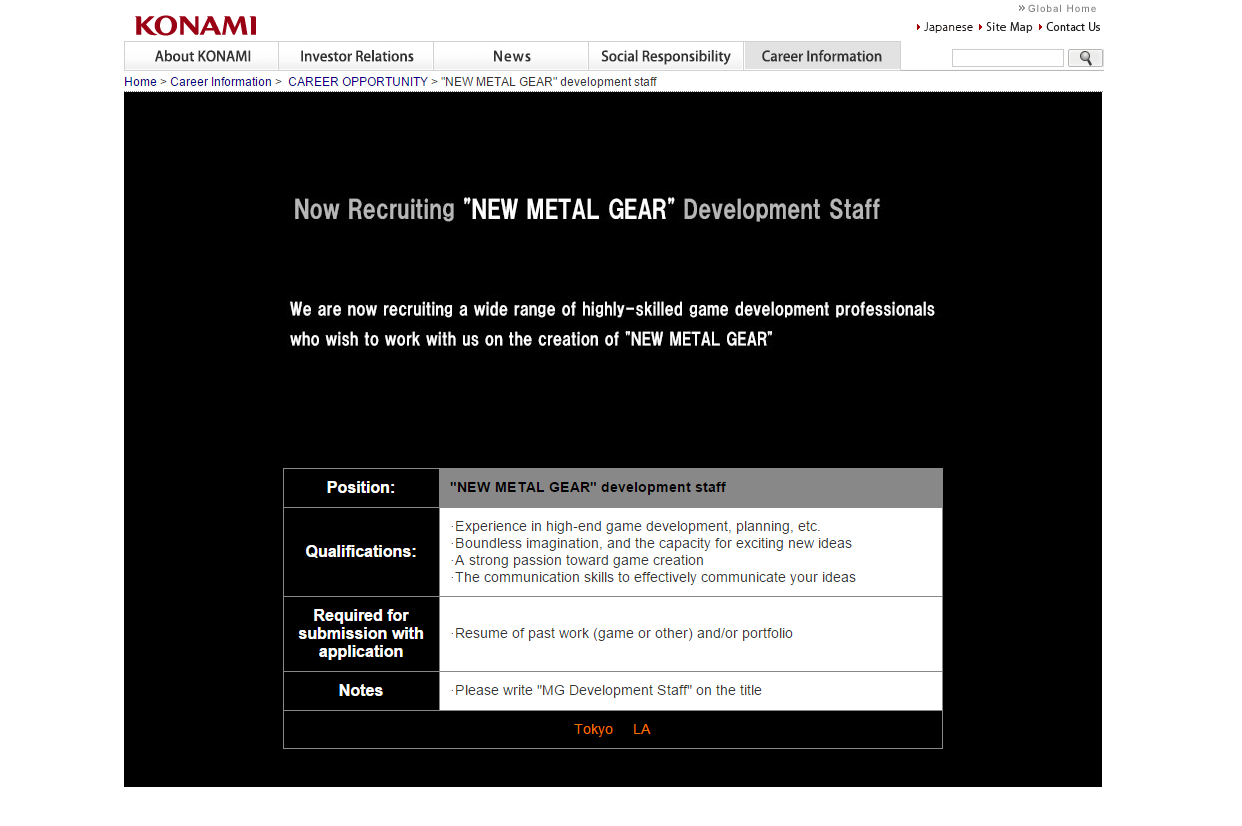Go to Home via breadcrumb
Image resolution: width=1242 pixels, height=826 pixels.
pyautogui.click(x=140, y=82)
